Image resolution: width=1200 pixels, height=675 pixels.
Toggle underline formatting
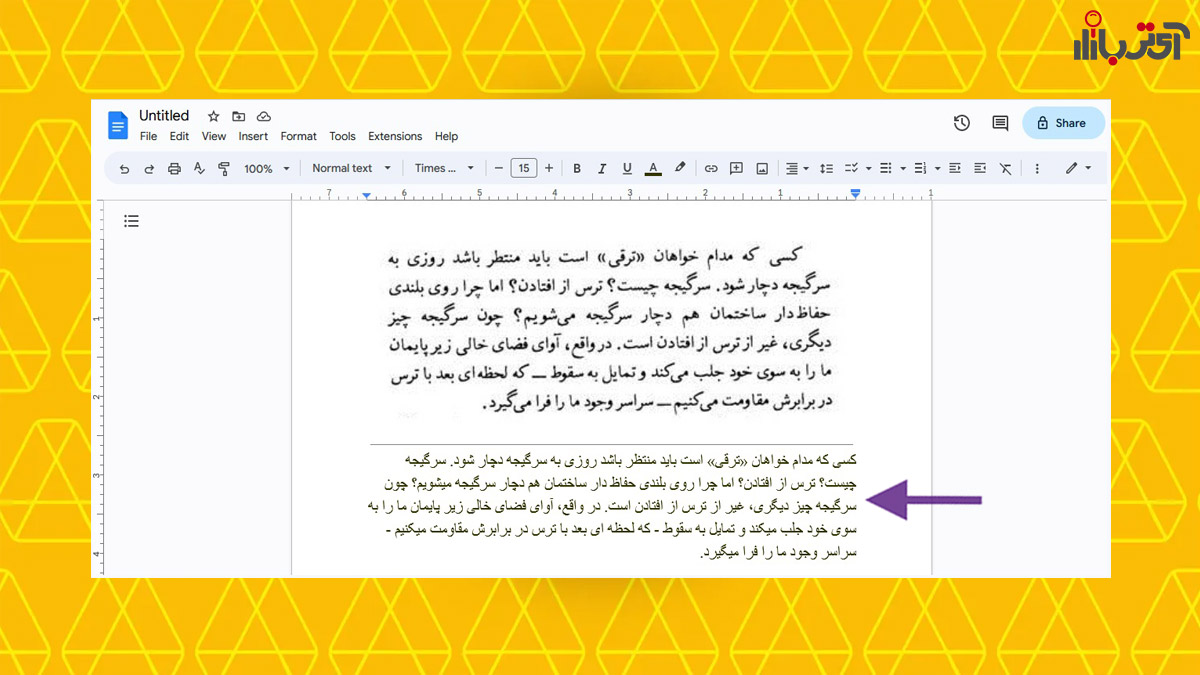627,168
